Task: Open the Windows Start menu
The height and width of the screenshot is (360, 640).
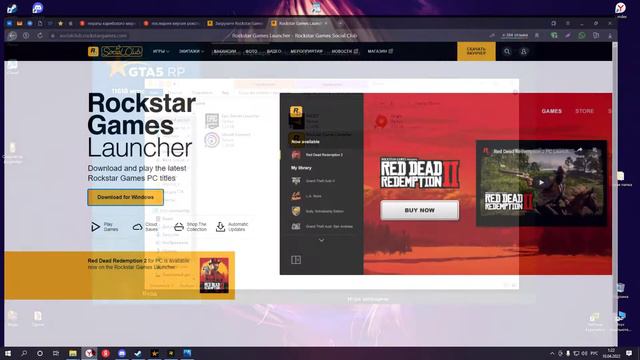Action: pyautogui.click(x=8, y=353)
